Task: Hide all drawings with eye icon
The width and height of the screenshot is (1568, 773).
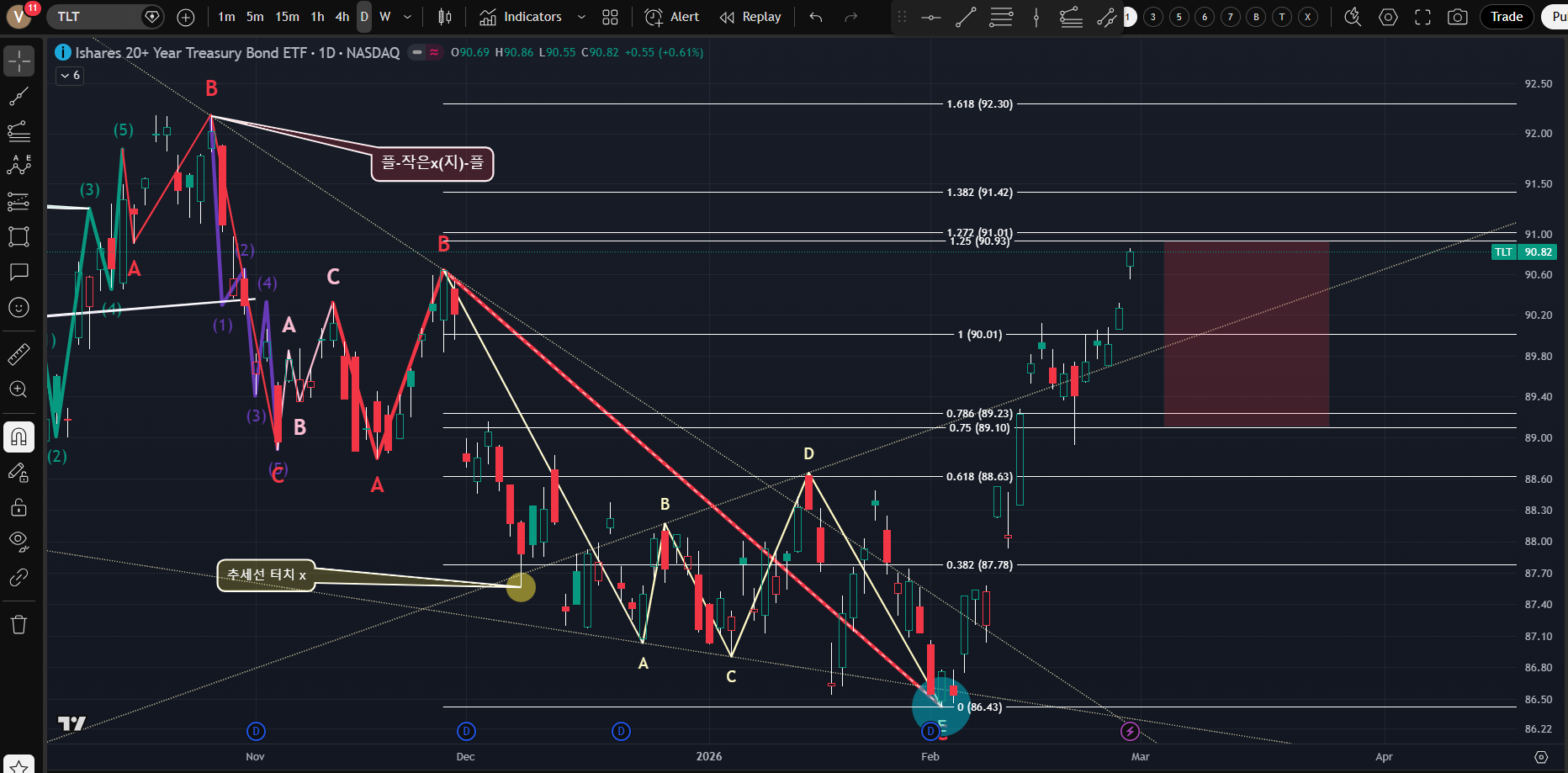Action: 19,541
